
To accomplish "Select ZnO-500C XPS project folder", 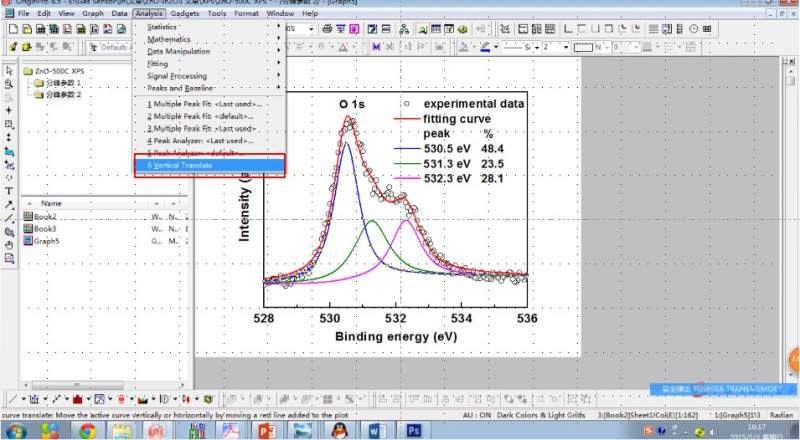I will [x=54, y=71].
